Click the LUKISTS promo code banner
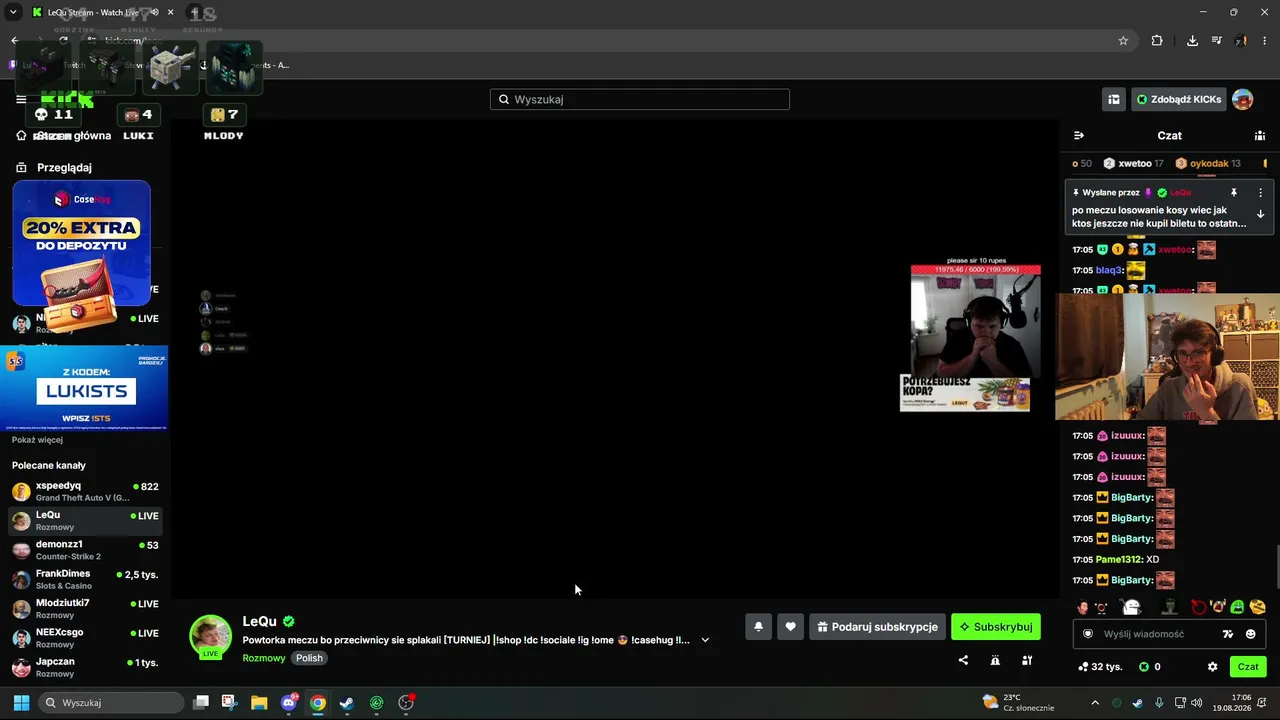The height and width of the screenshot is (720, 1280). pos(85,388)
